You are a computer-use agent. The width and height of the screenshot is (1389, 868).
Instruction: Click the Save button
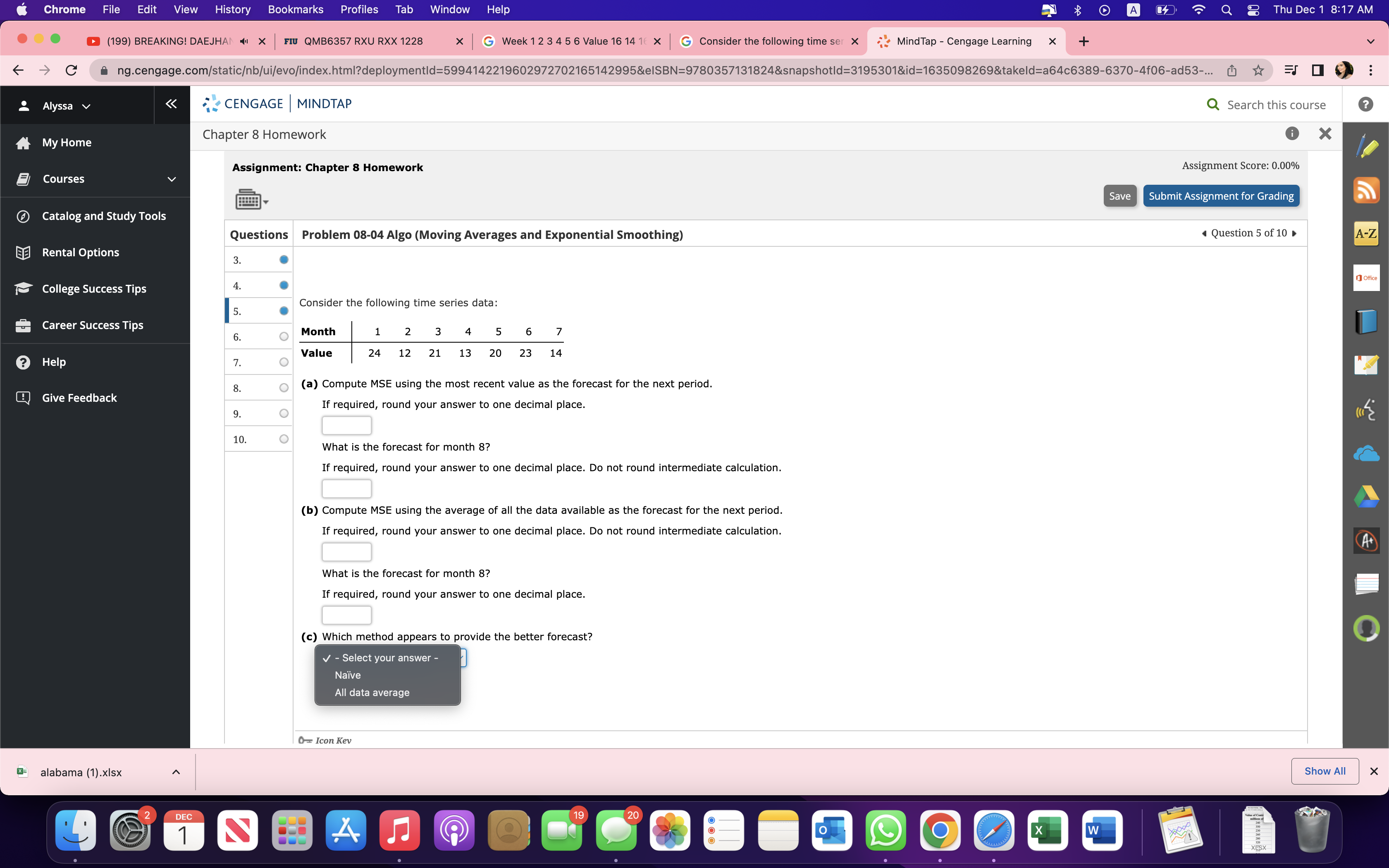(1119, 196)
